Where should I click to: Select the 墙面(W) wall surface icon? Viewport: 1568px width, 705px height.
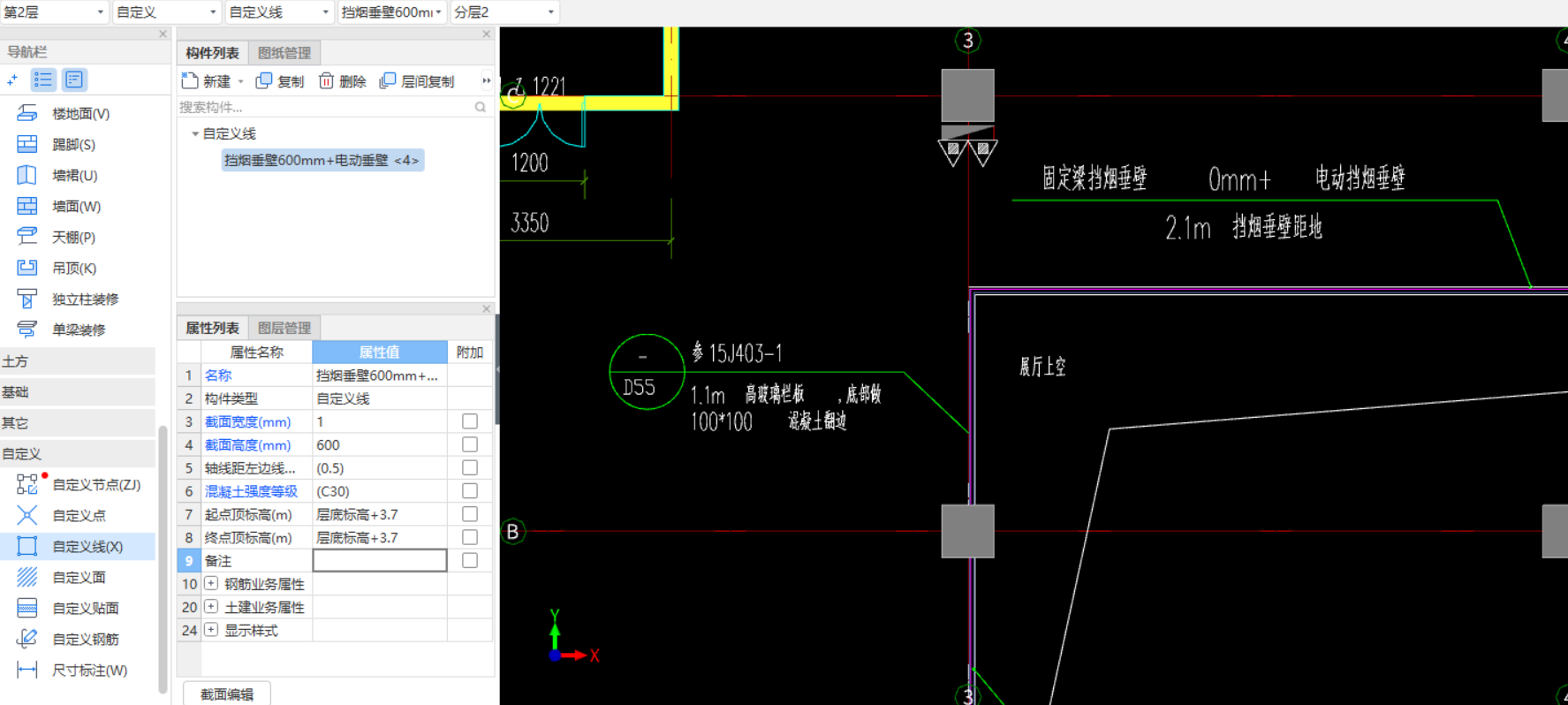tap(27, 206)
